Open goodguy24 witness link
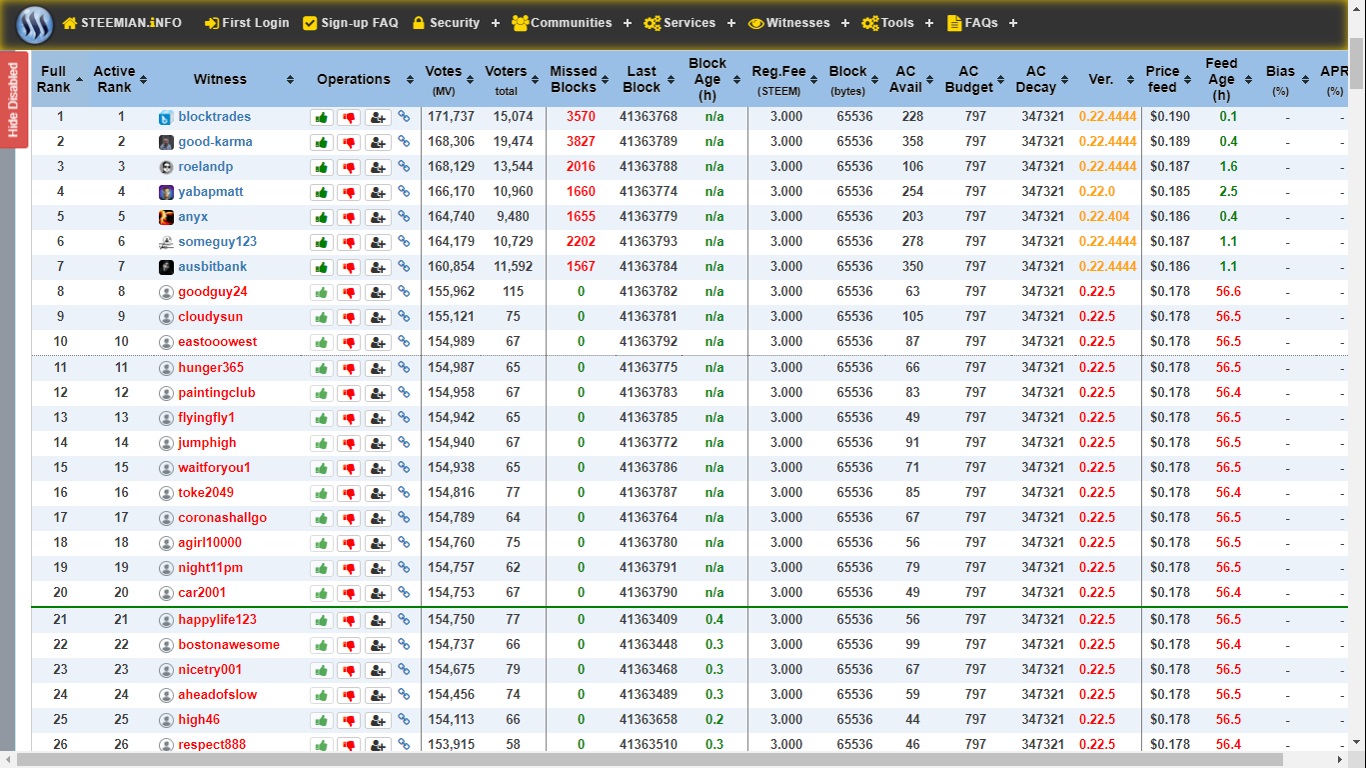Viewport: 1366px width, 768px height. [x=213, y=292]
